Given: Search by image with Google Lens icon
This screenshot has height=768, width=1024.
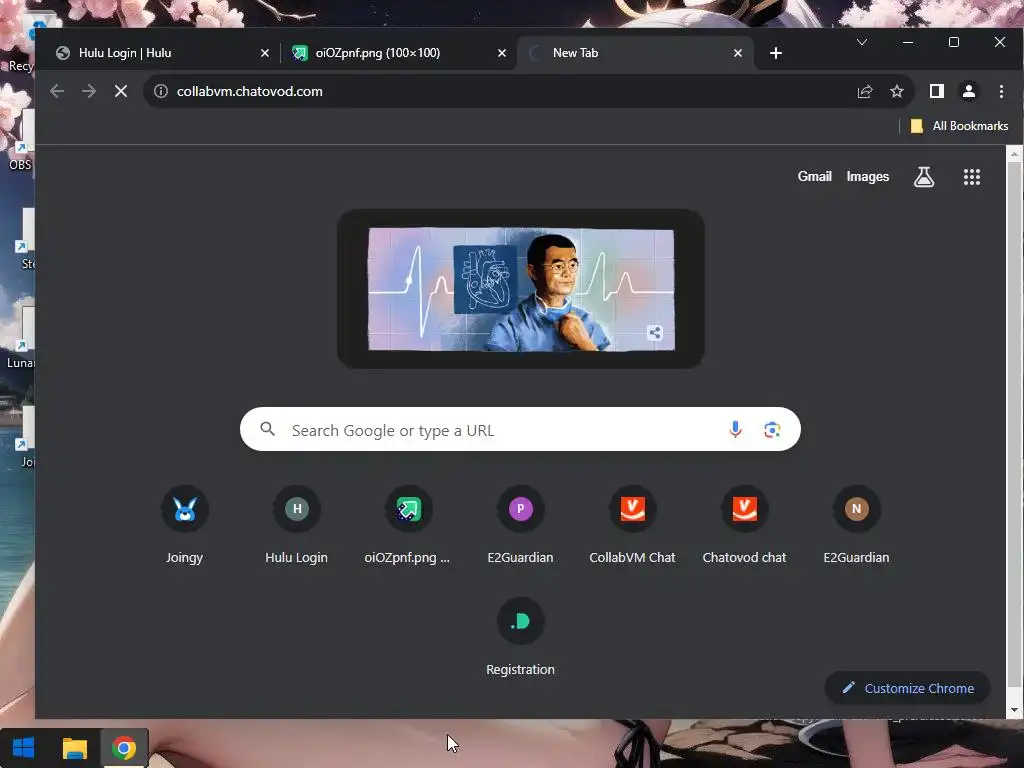Looking at the screenshot, I should [772, 430].
